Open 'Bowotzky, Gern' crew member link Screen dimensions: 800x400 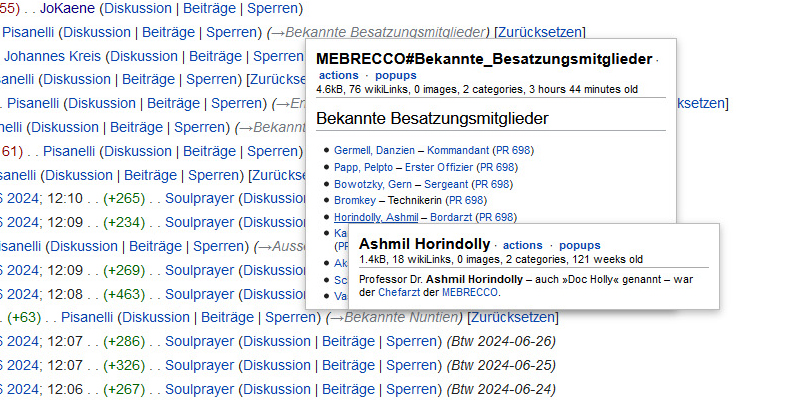tap(374, 184)
